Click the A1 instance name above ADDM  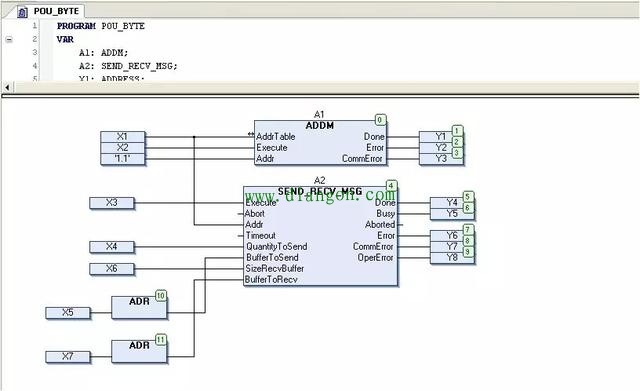coord(319,114)
